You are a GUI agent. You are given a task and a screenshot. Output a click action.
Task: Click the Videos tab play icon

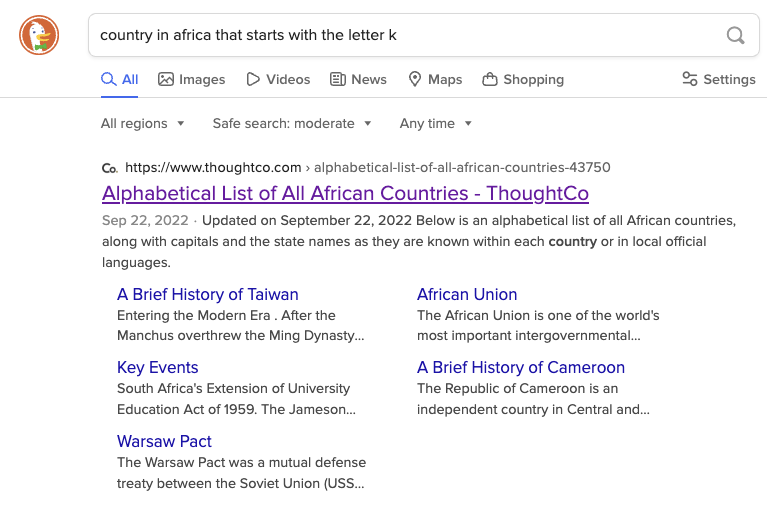tap(253, 79)
